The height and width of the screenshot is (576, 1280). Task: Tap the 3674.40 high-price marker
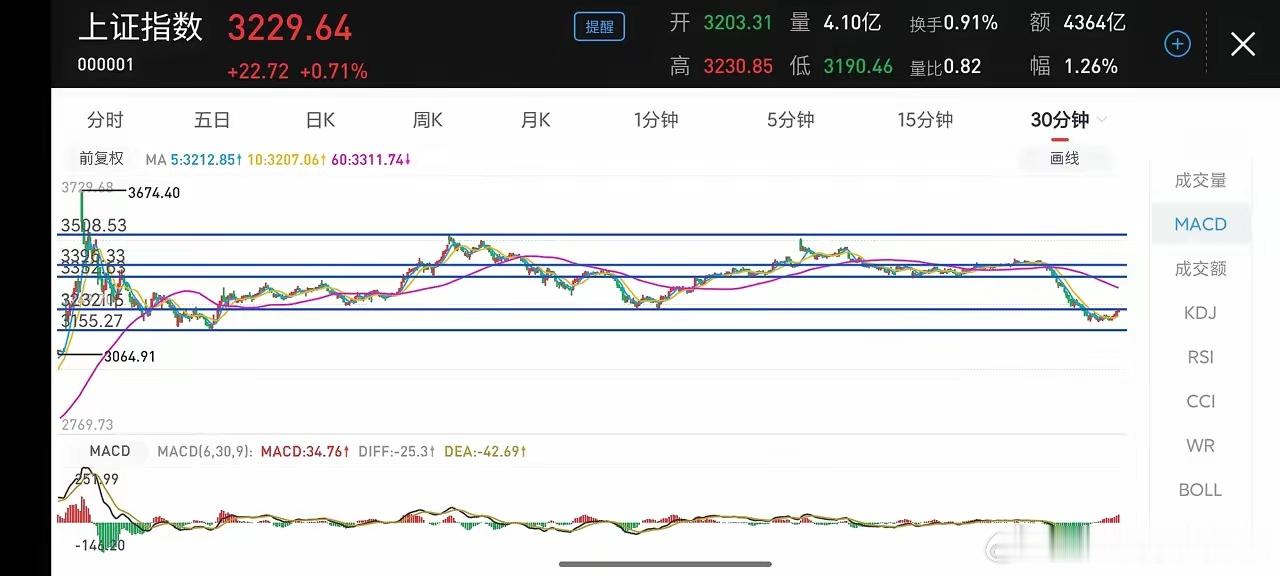click(154, 193)
